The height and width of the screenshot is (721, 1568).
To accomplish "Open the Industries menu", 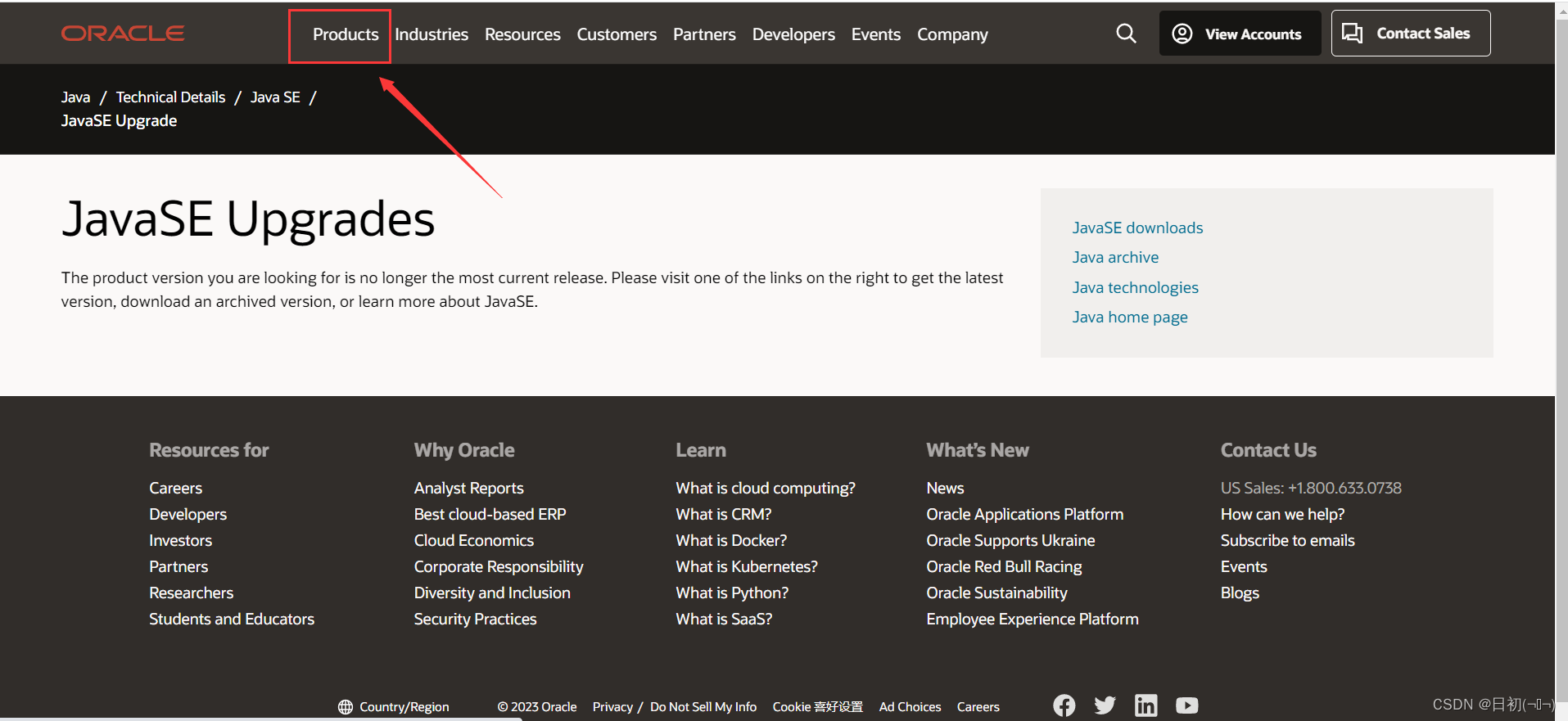I will [432, 34].
